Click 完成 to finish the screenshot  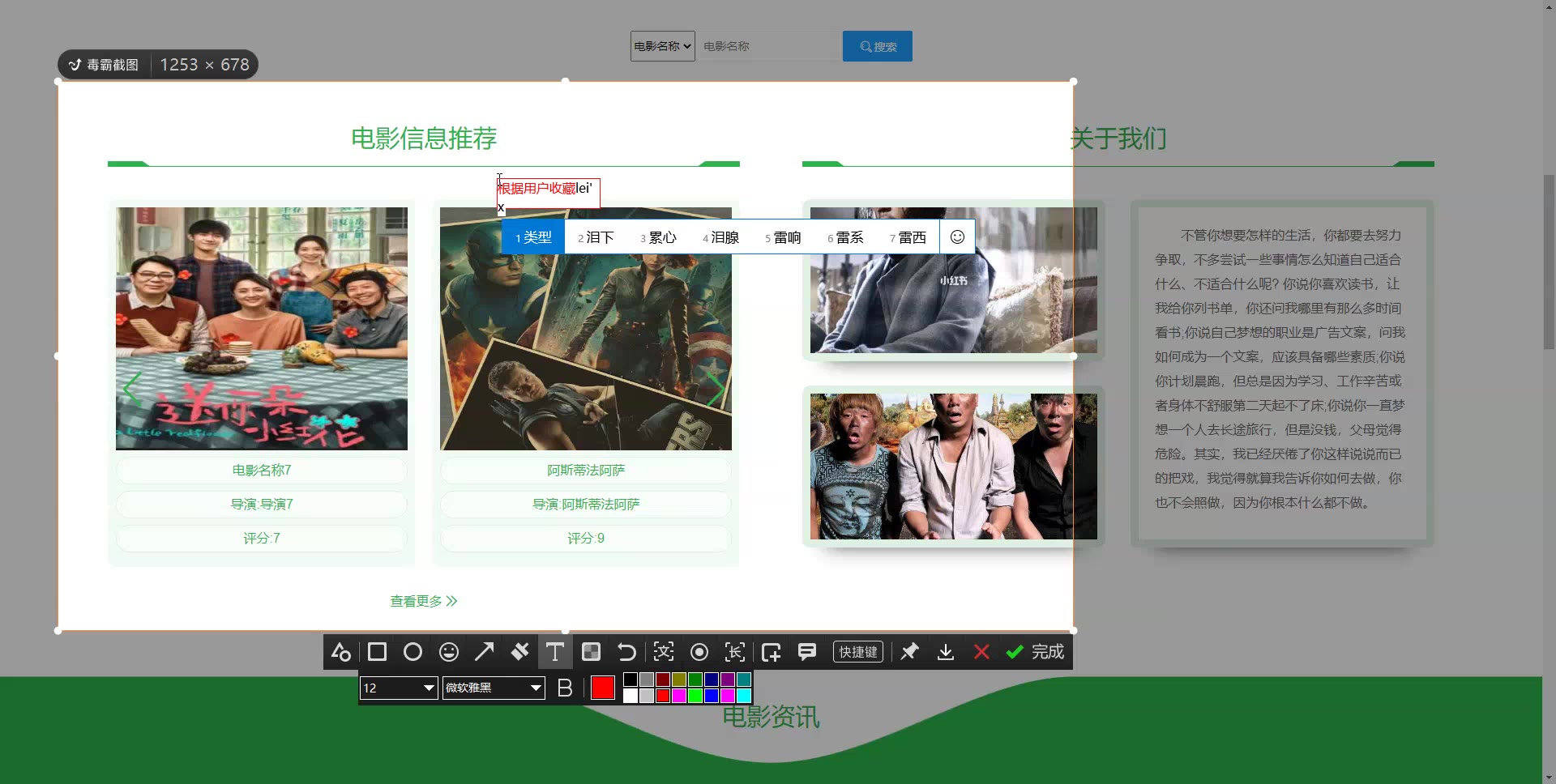click(1035, 652)
